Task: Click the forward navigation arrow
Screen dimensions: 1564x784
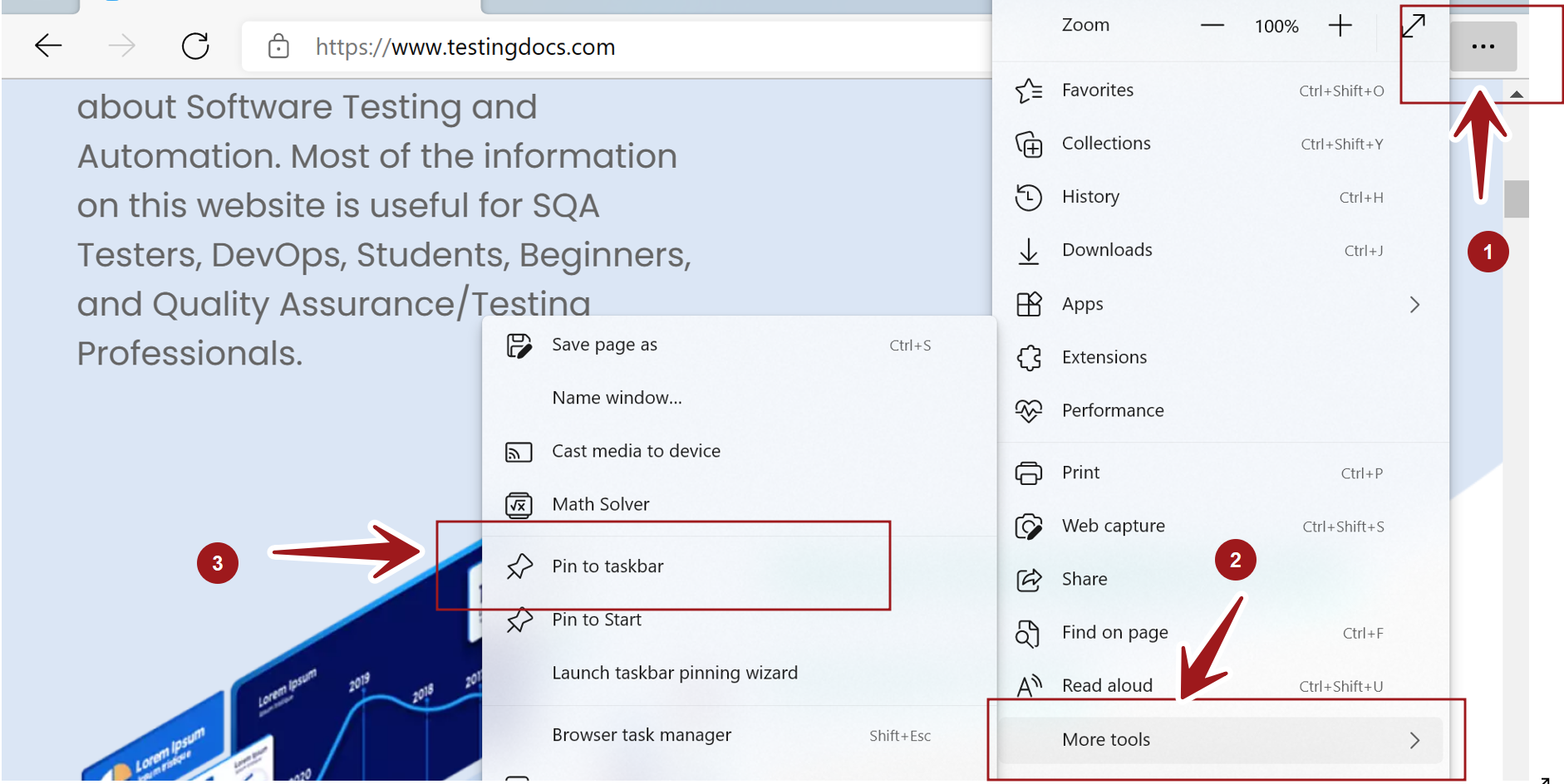Action: pos(121,46)
